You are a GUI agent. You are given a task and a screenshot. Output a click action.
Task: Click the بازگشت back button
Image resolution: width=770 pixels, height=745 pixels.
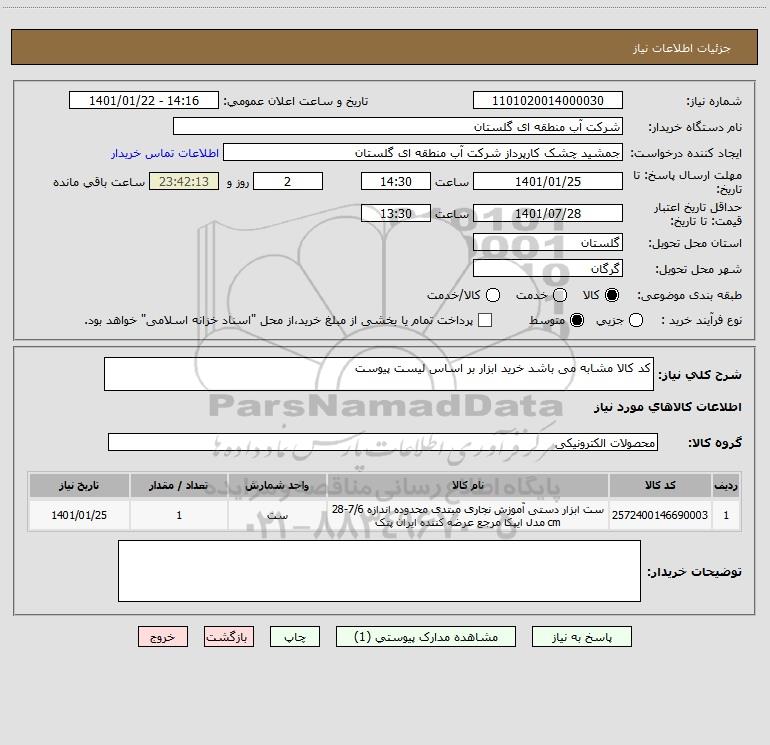[229, 637]
